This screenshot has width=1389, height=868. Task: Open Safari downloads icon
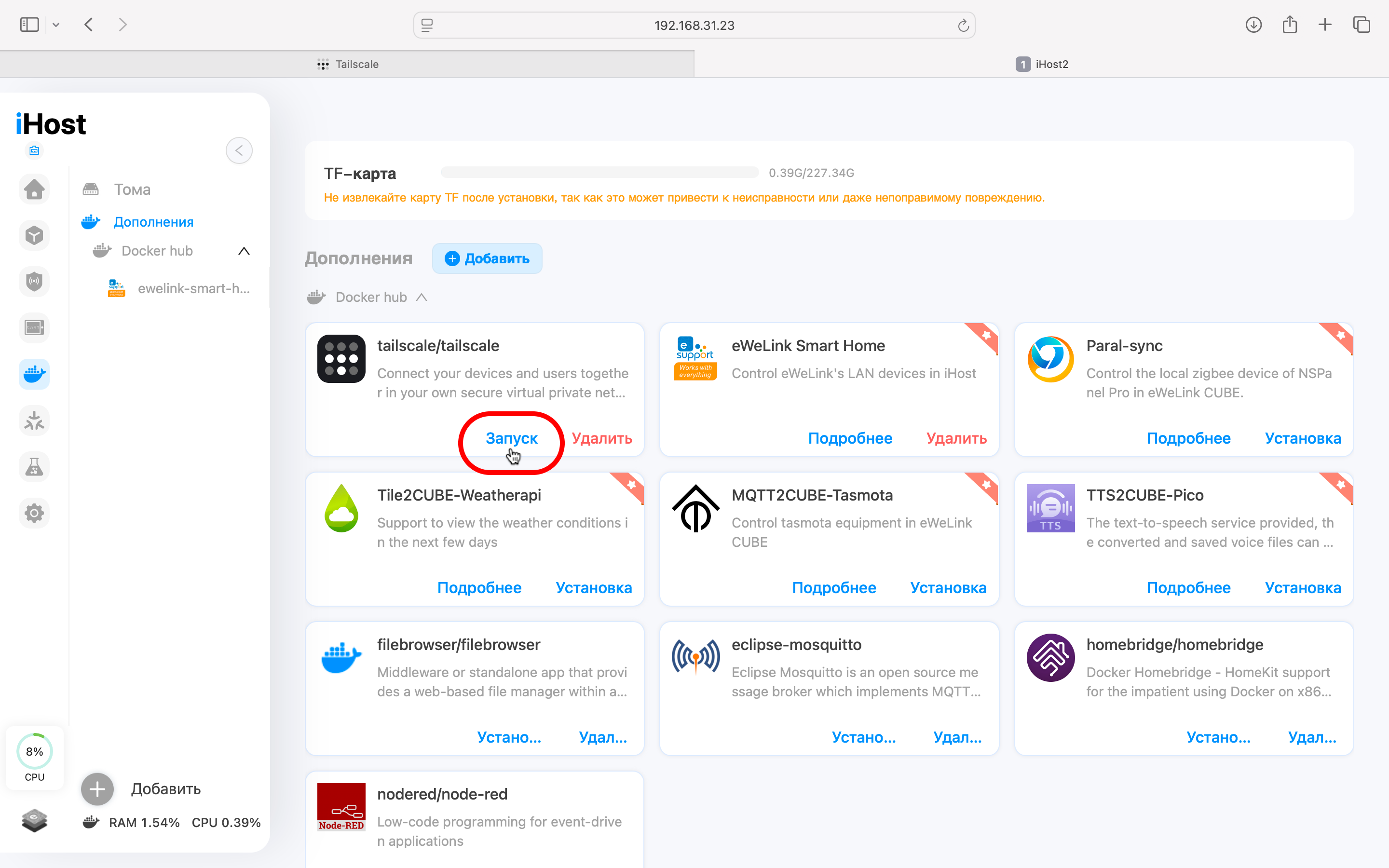tap(1253, 25)
